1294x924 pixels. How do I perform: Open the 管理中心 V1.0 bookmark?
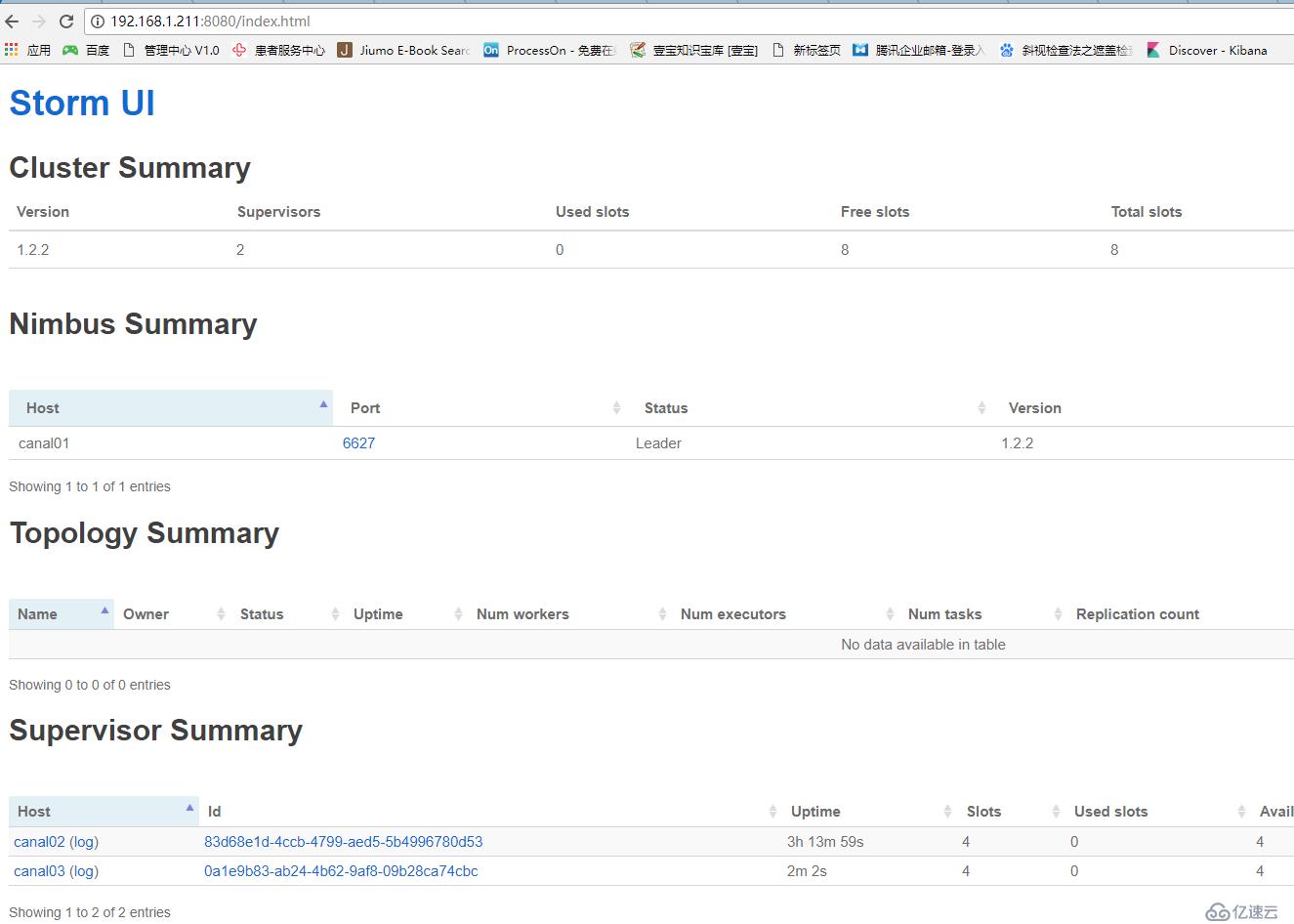pos(171,50)
